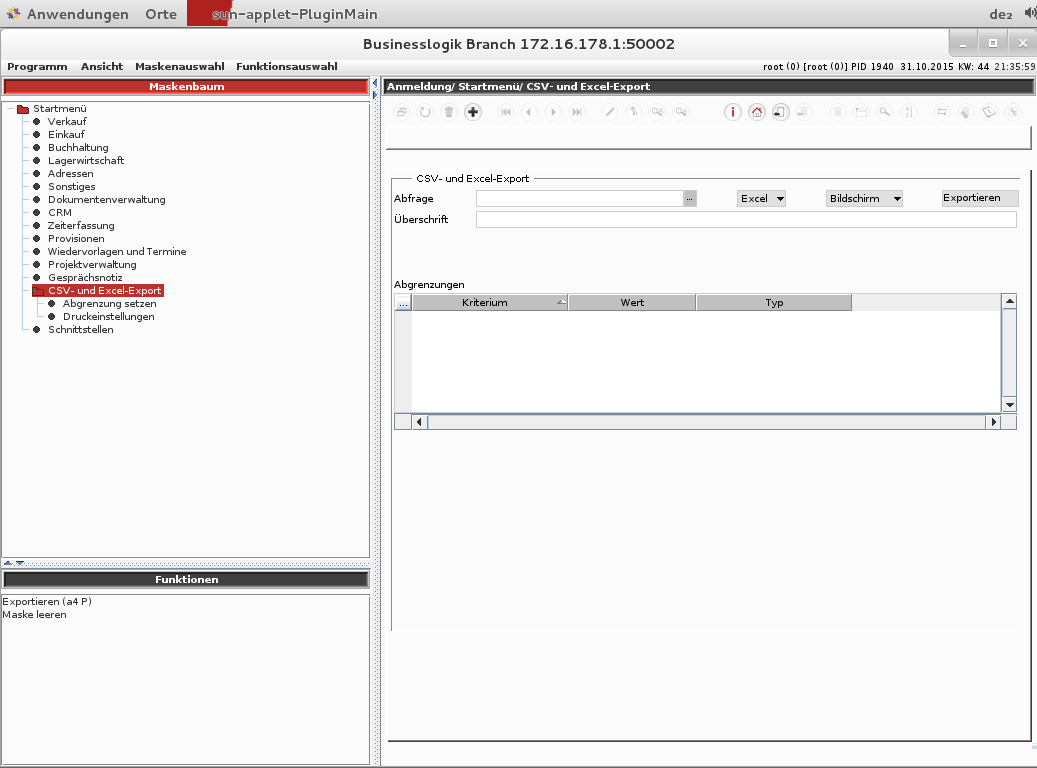
Task: Click the Maske leeren function
Action: (x=34, y=615)
